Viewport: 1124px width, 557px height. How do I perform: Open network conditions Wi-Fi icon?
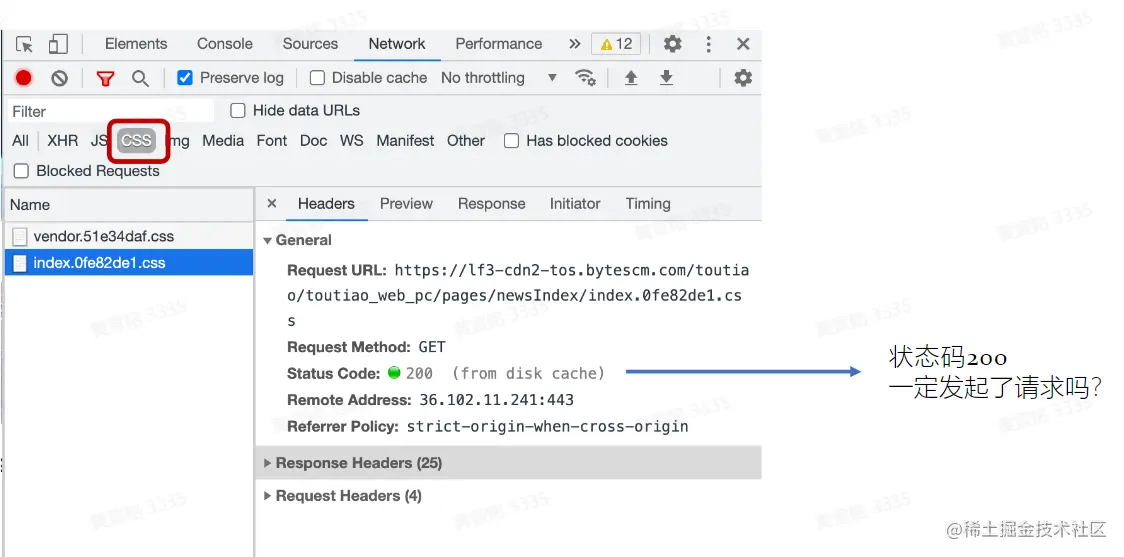585,78
